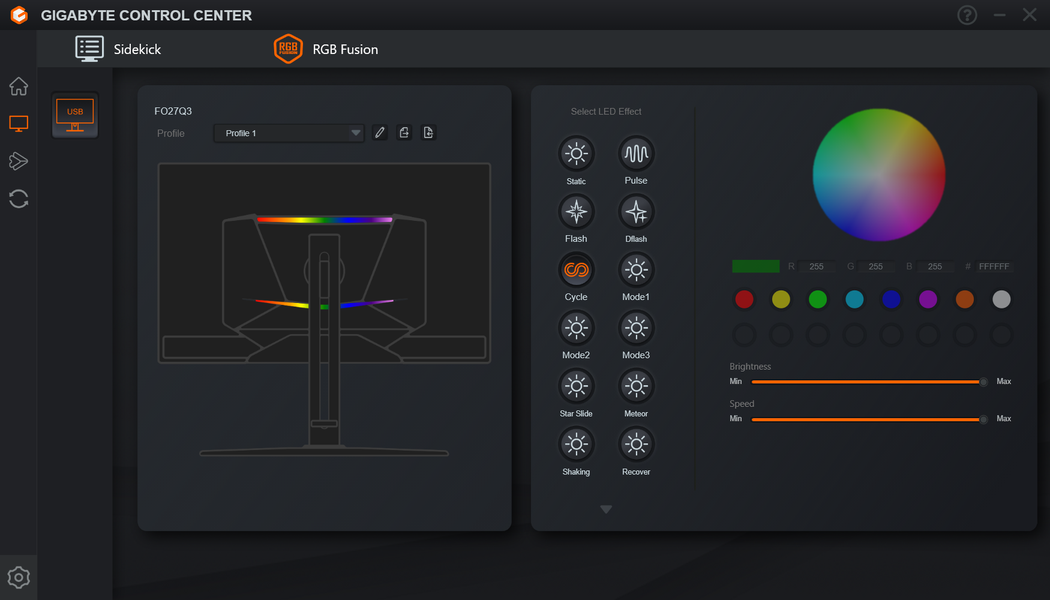Screen dimensions: 1050x600
Task: Open the RGB Fusion tab
Action: tap(326, 49)
